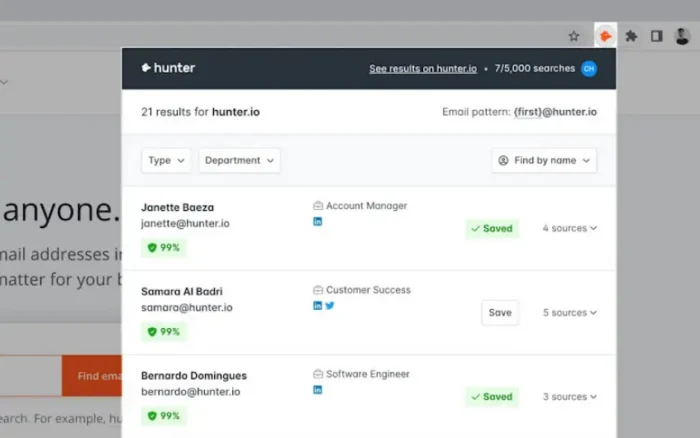
Task: Click the 21 results for hunter.io text
Action: [x=200, y=112]
